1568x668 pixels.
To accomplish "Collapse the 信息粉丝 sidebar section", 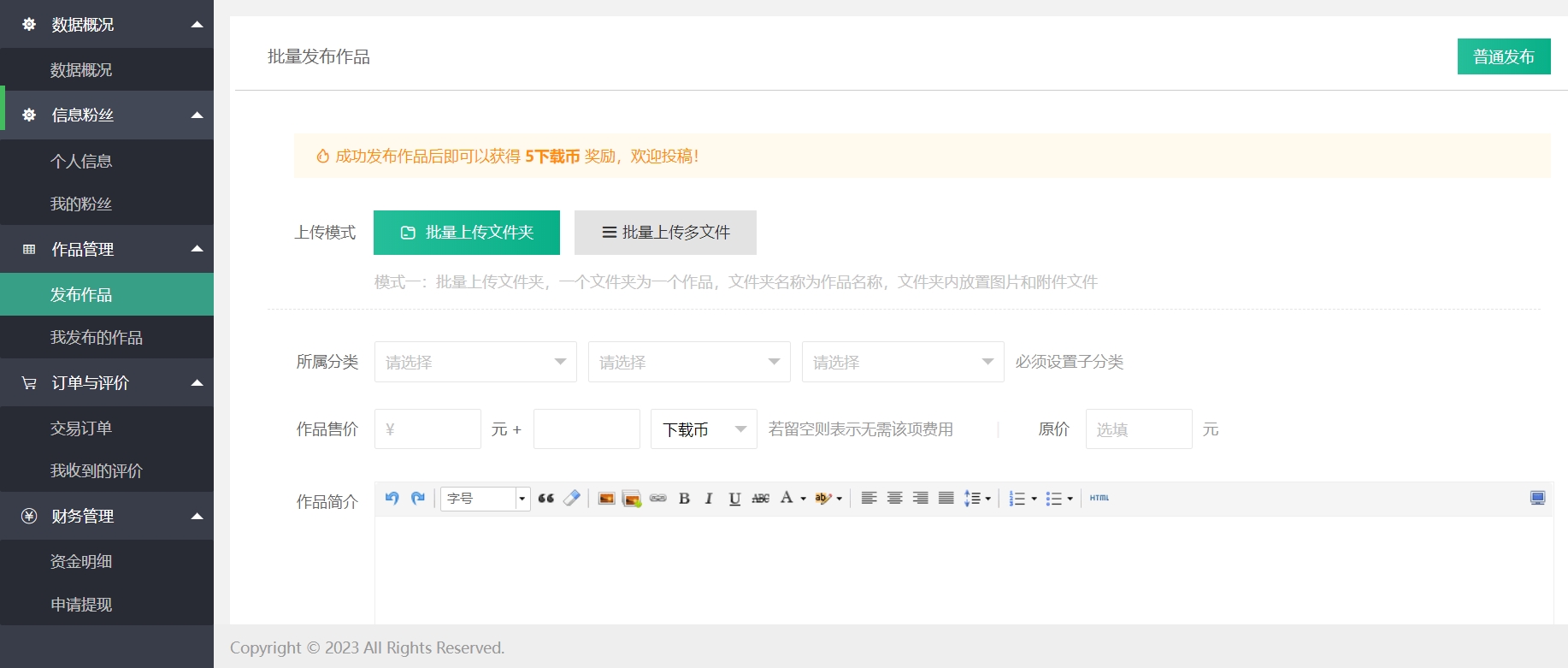I will click(x=197, y=115).
